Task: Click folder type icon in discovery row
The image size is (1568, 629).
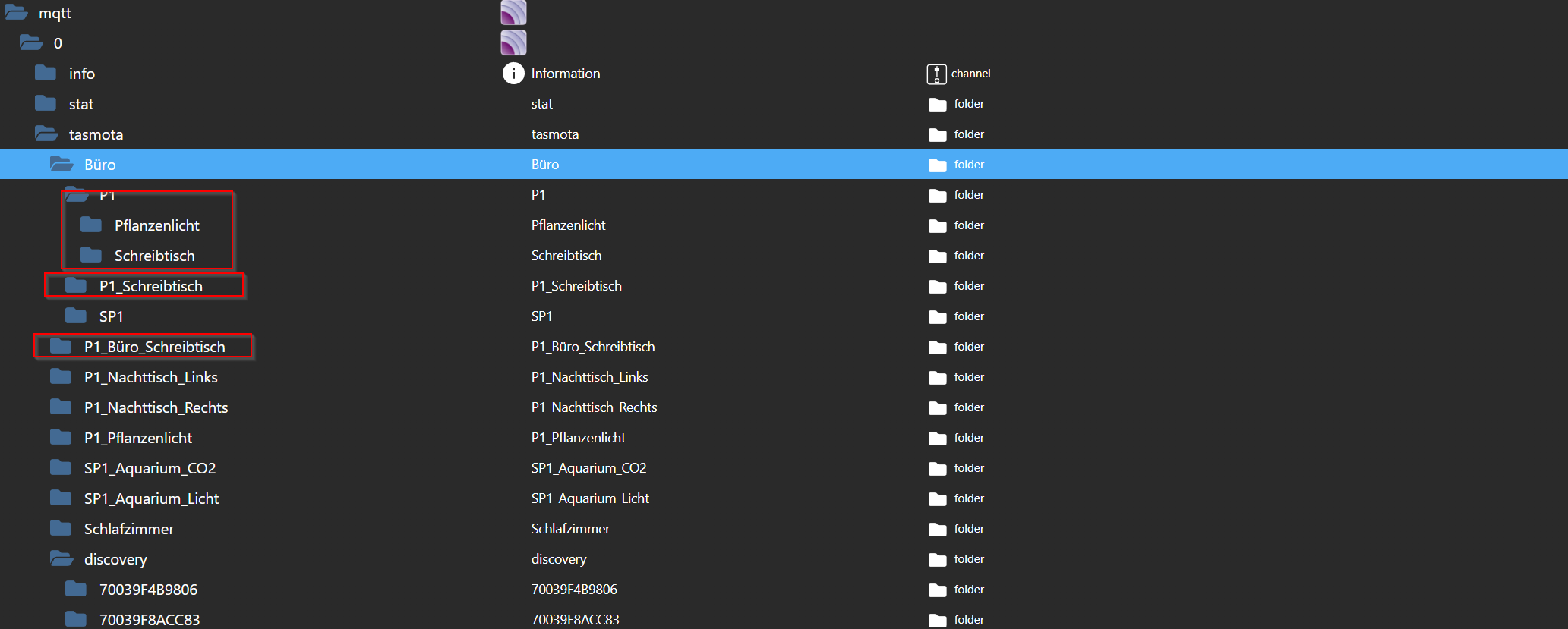Action: 937,559
